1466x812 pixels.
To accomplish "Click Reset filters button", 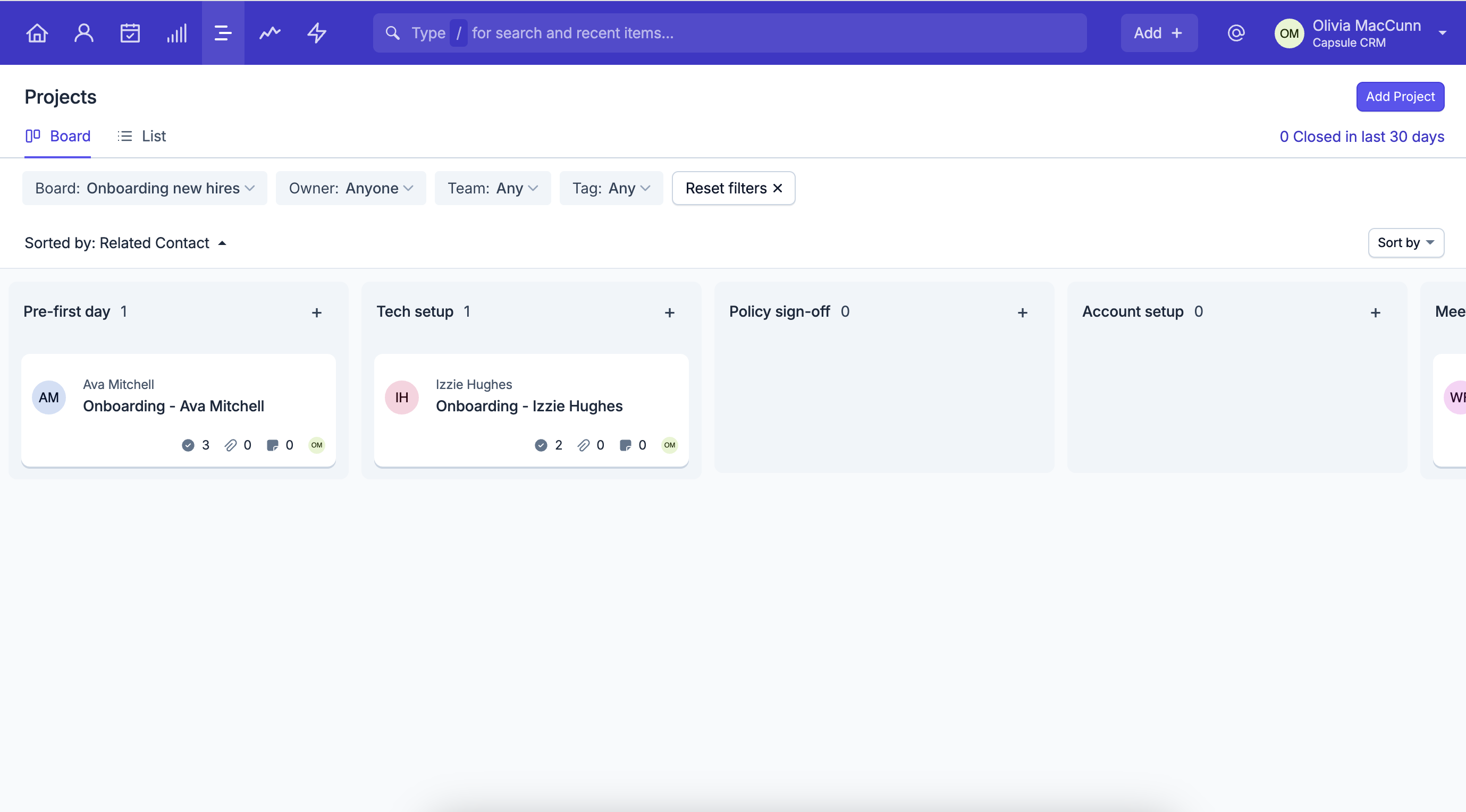I will (733, 188).
